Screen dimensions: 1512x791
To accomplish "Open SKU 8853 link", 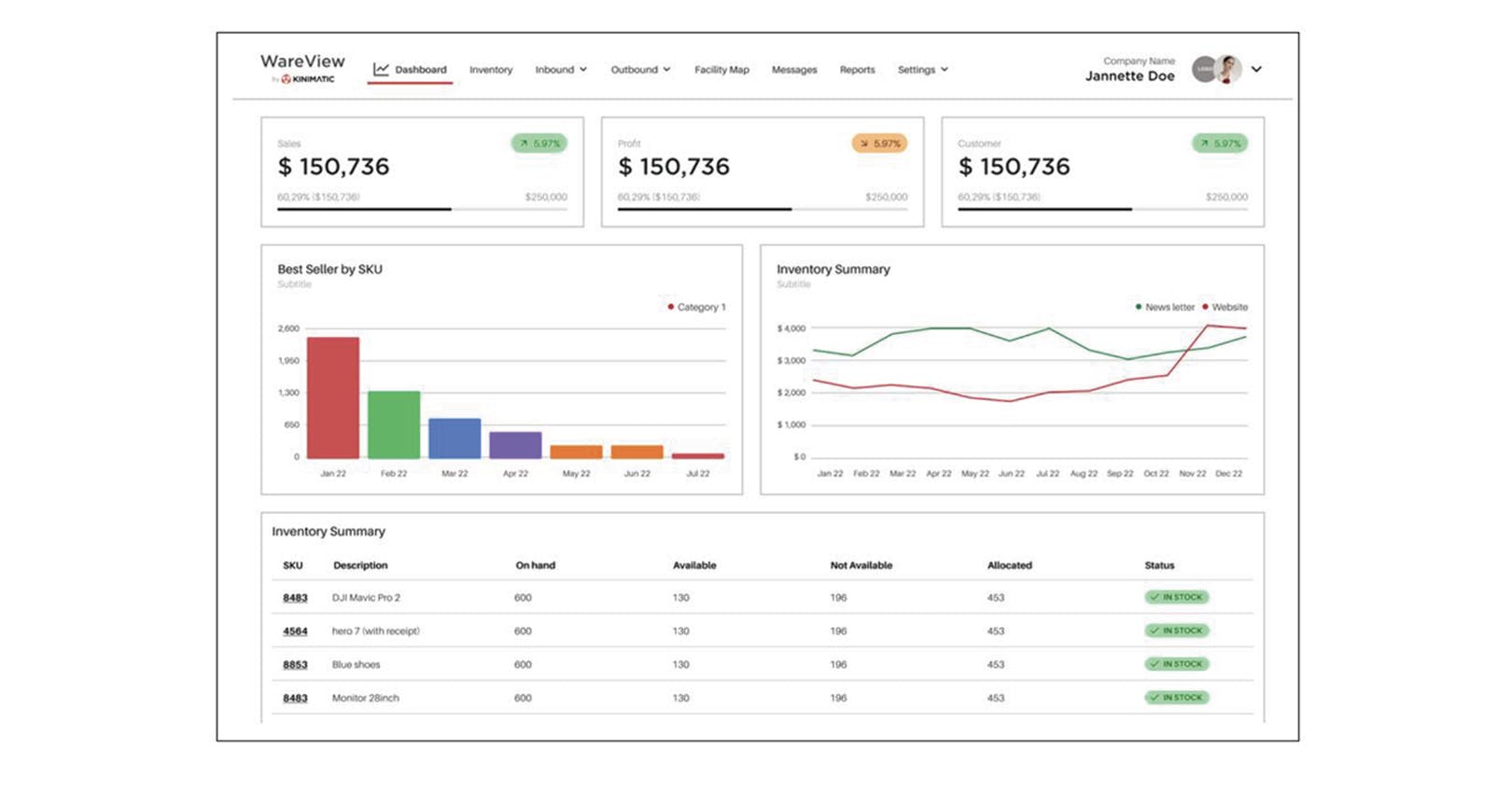I will pos(295,665).
